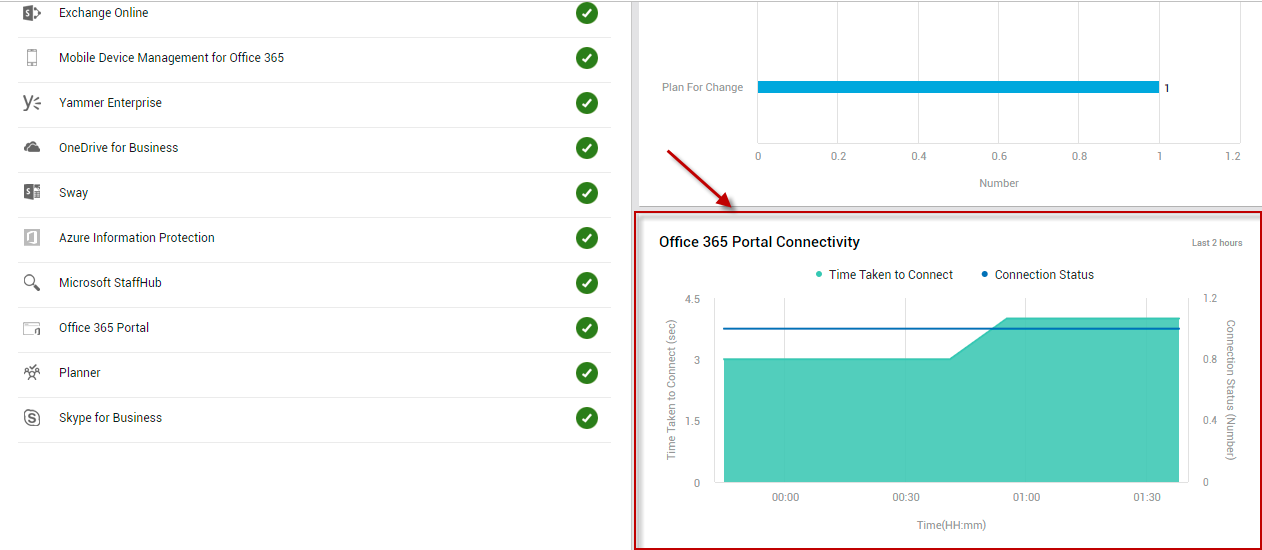Click green status check for Yammer Enterprise
This screenshot has height=550, width=1262.
tap(587, 103)
